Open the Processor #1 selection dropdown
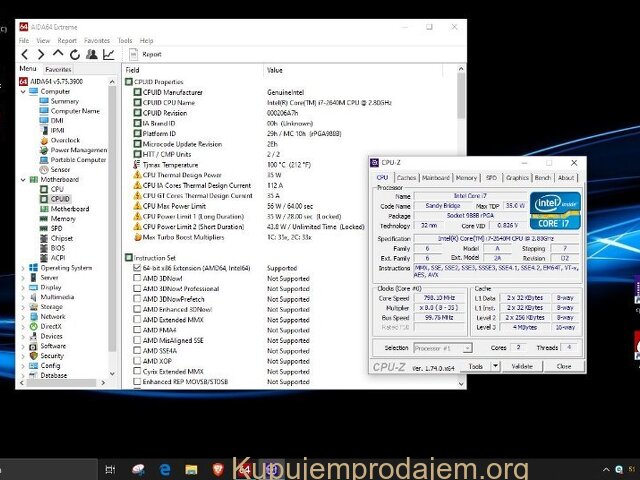This screenshot has height=480, width=640. tap(445, 347)
